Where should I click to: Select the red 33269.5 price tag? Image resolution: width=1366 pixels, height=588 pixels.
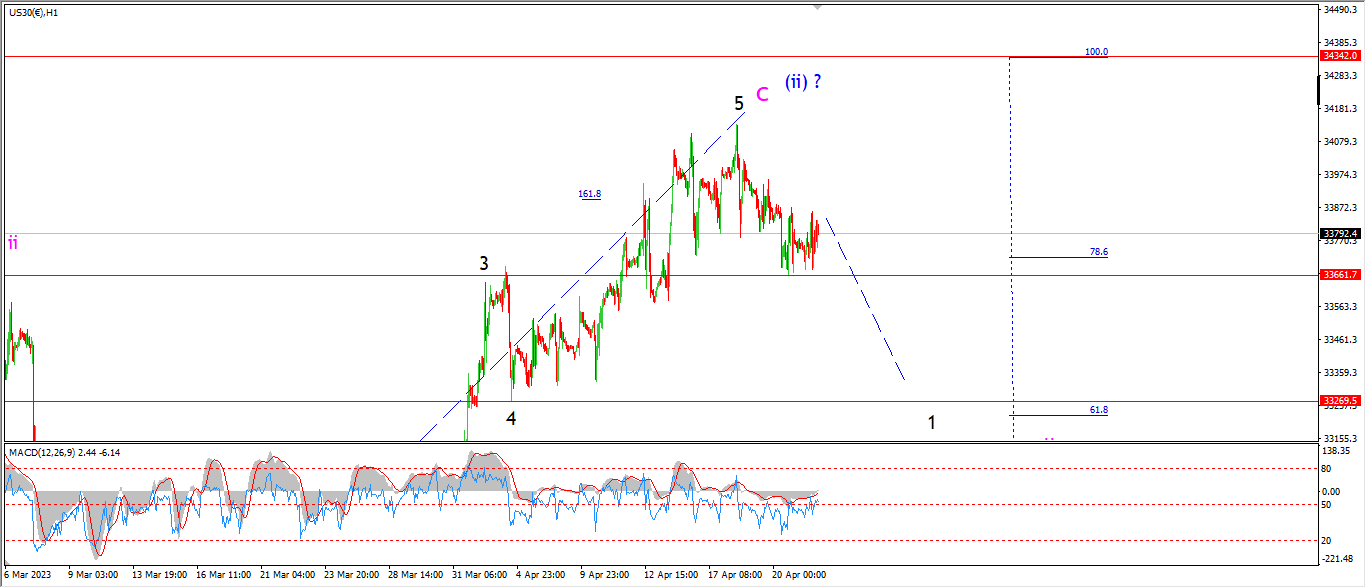click(x=1340, y=400)
